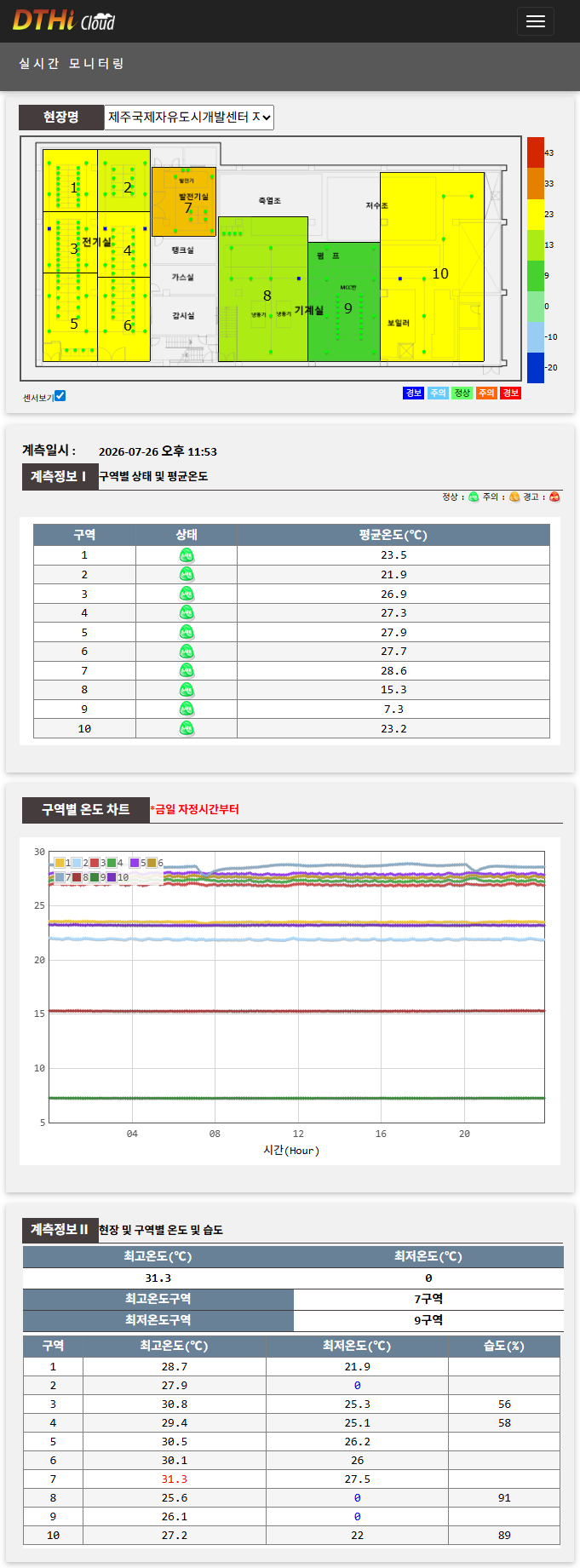Viewport: 580px width, 1568px height.
Task: Click zone 10 status icon in table
Action: pos(187,729)
